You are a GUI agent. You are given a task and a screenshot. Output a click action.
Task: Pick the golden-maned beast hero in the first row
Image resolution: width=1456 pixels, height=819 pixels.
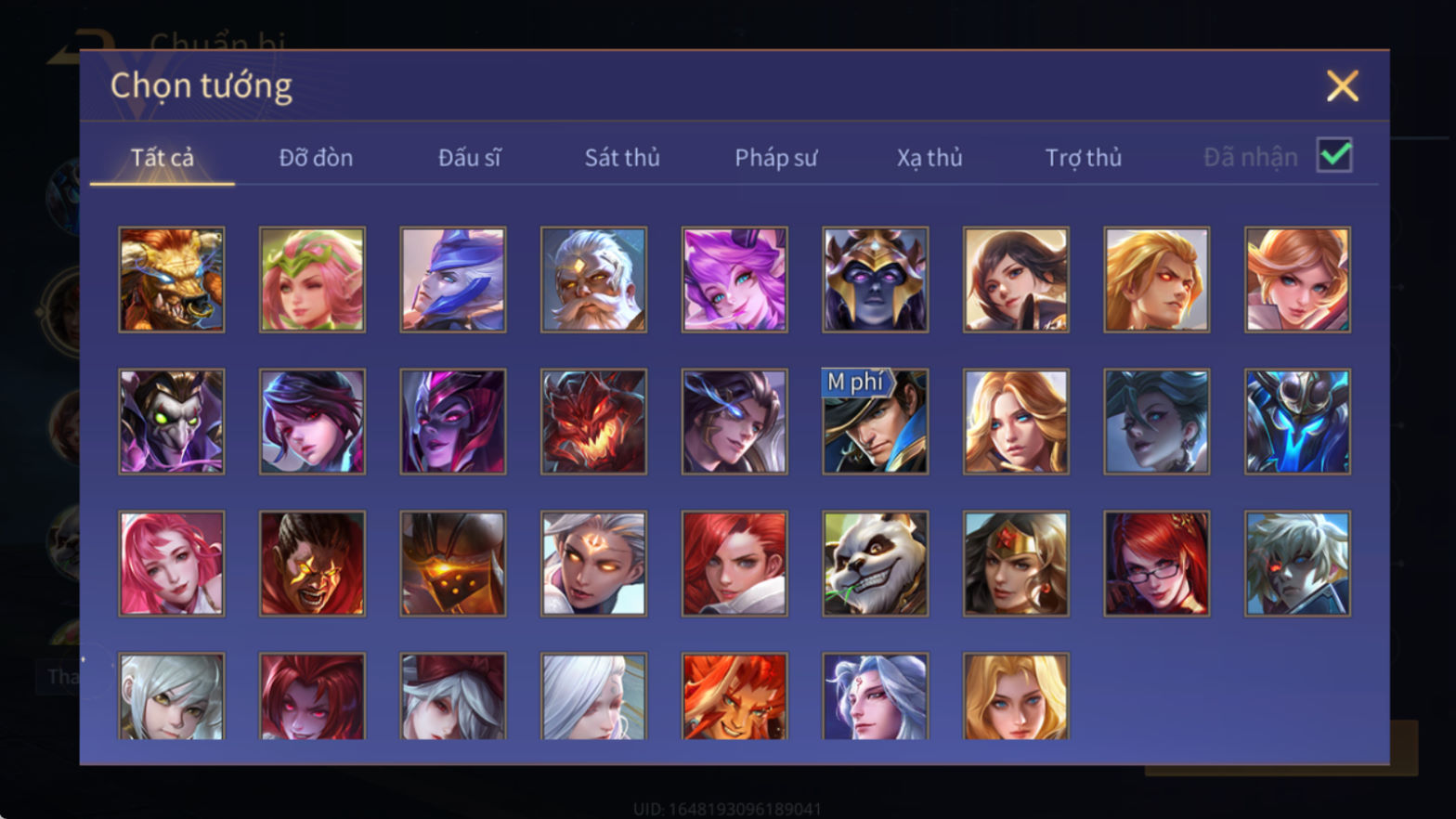[x=172, y=279]
